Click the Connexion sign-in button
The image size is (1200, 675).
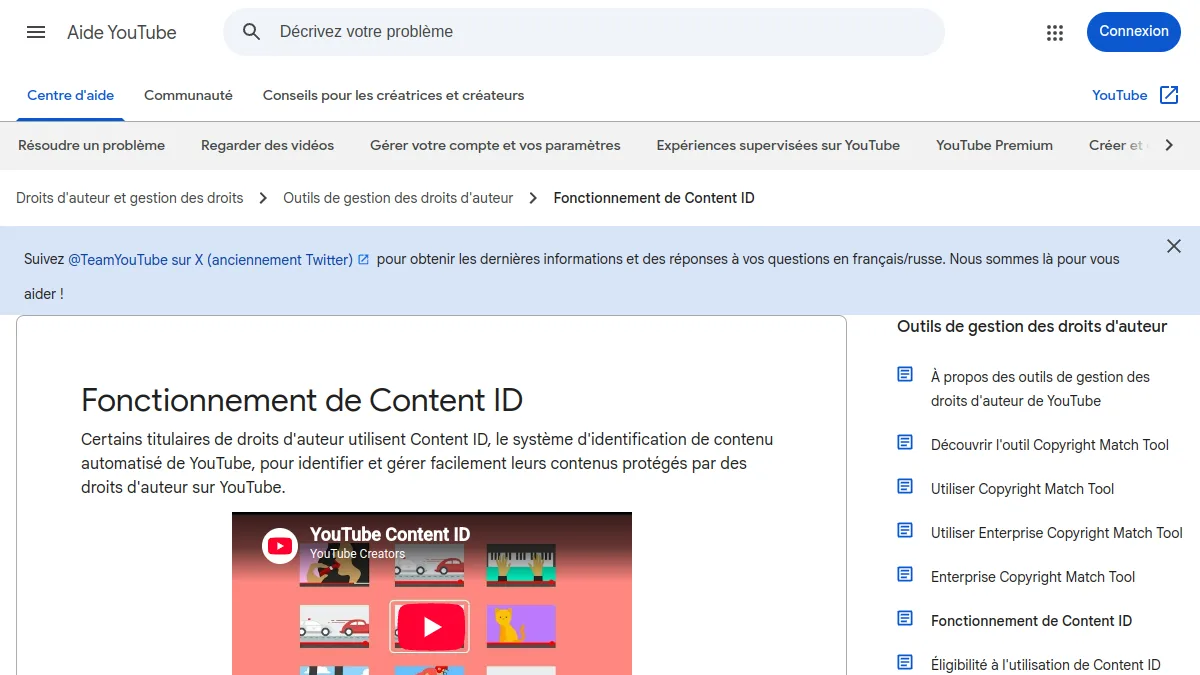1134,32
